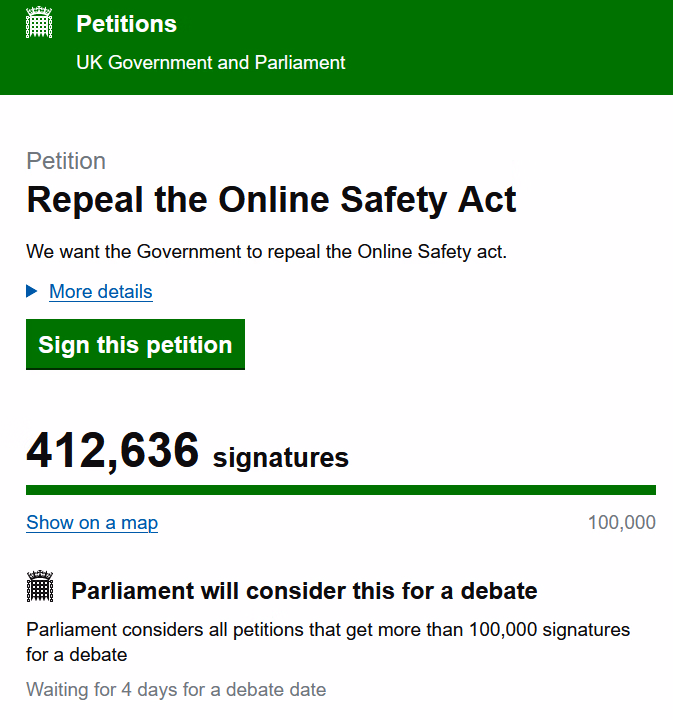Screen dimensions: 673x720
Task: Select the 412,636 signature count
Action: [112, 450]
